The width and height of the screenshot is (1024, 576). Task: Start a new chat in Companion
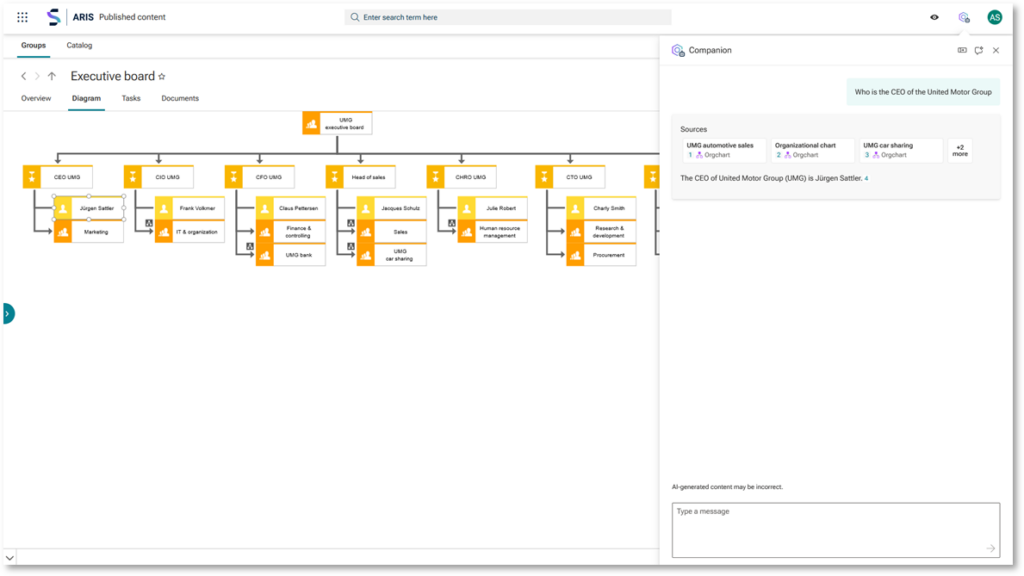(978, 50)
